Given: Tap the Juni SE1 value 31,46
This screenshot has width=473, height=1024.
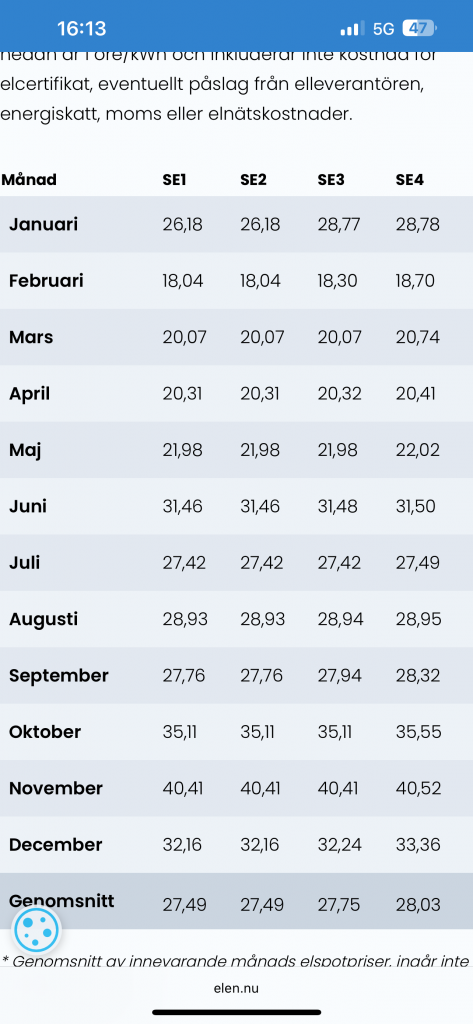Looking at the screenshot, I should [x=182, y=506].
